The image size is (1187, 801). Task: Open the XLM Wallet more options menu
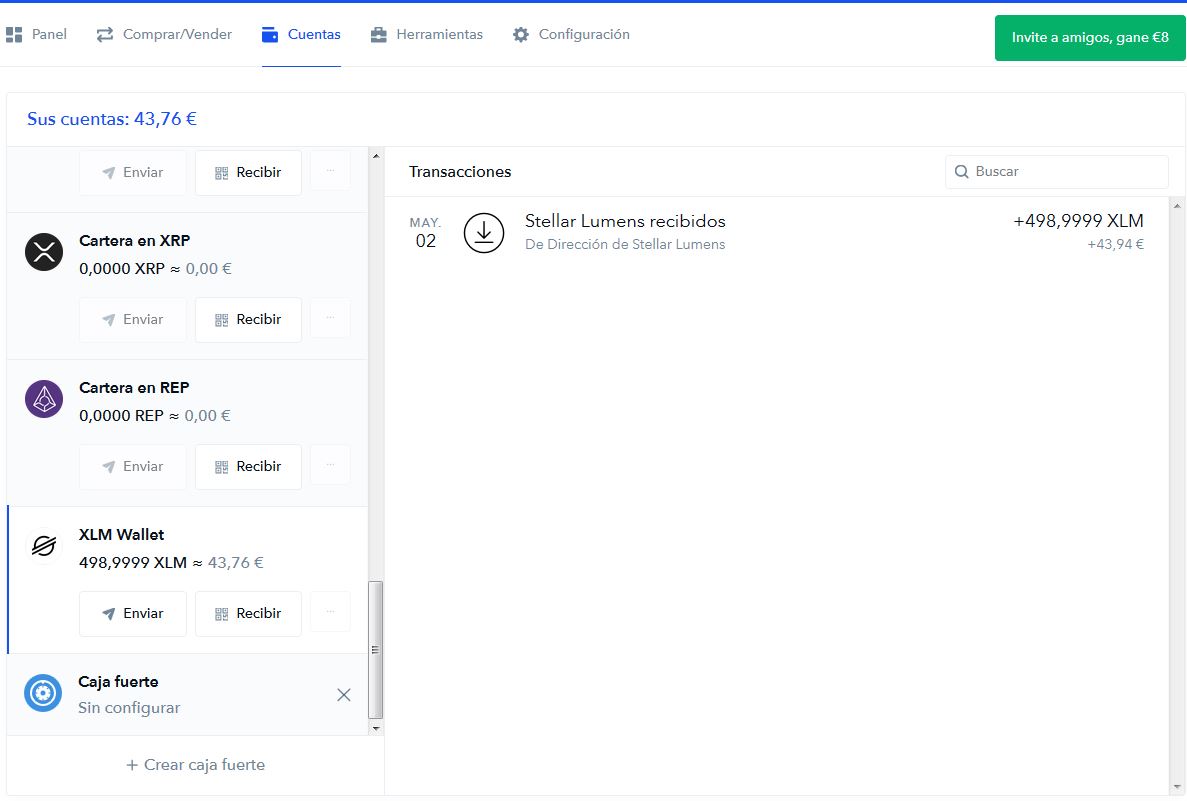point(330,612)
